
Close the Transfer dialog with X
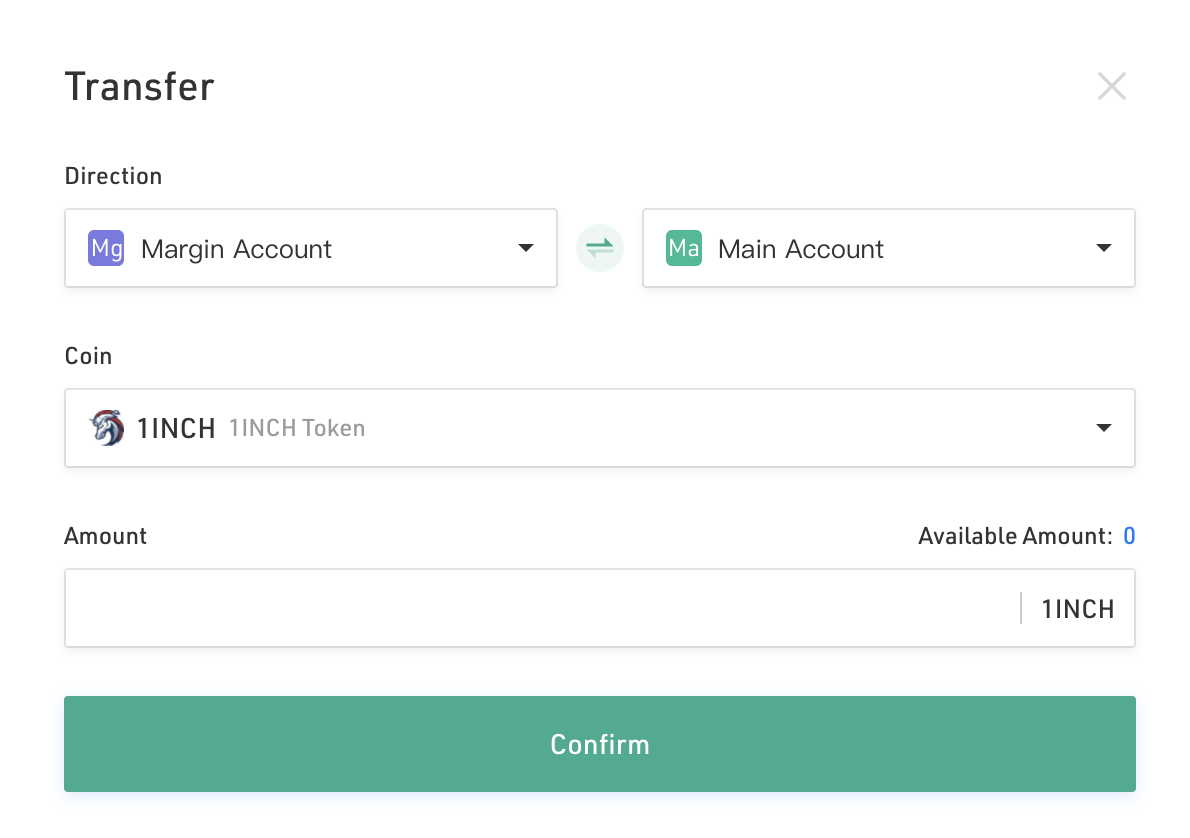click(x=1112, y=87)
